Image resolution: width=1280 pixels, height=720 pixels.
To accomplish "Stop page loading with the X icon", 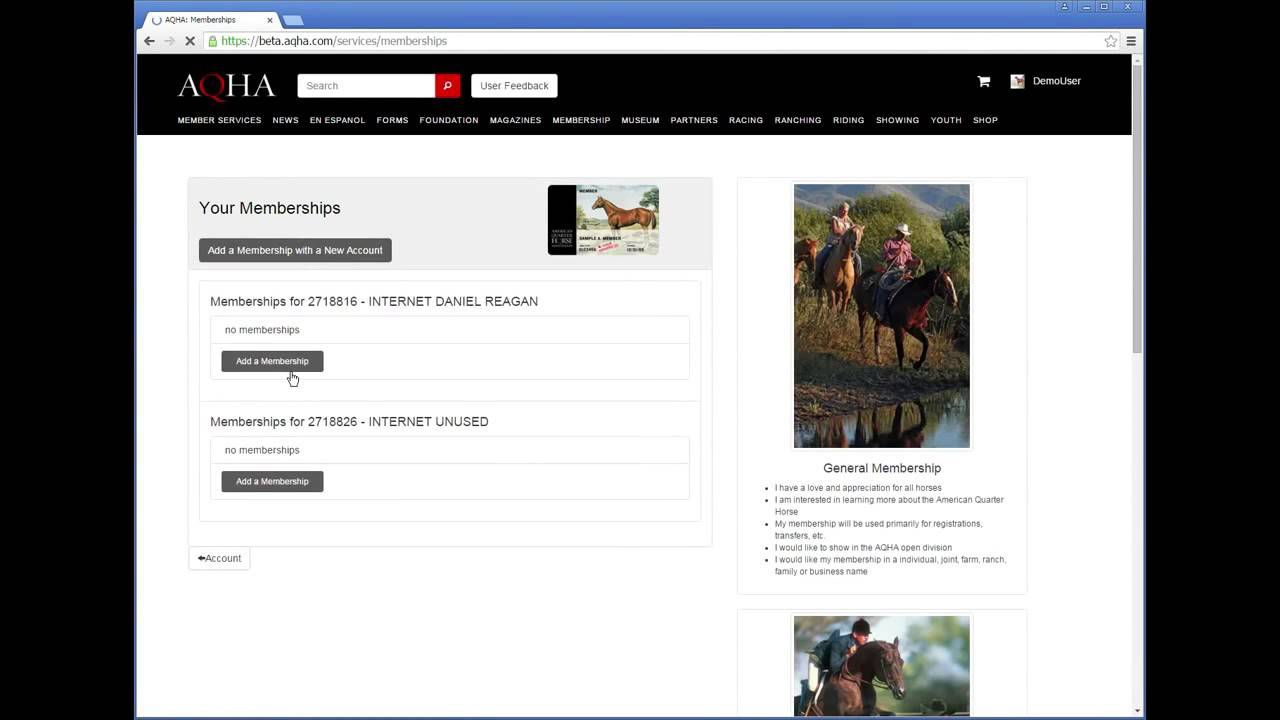I will point(189,41).
